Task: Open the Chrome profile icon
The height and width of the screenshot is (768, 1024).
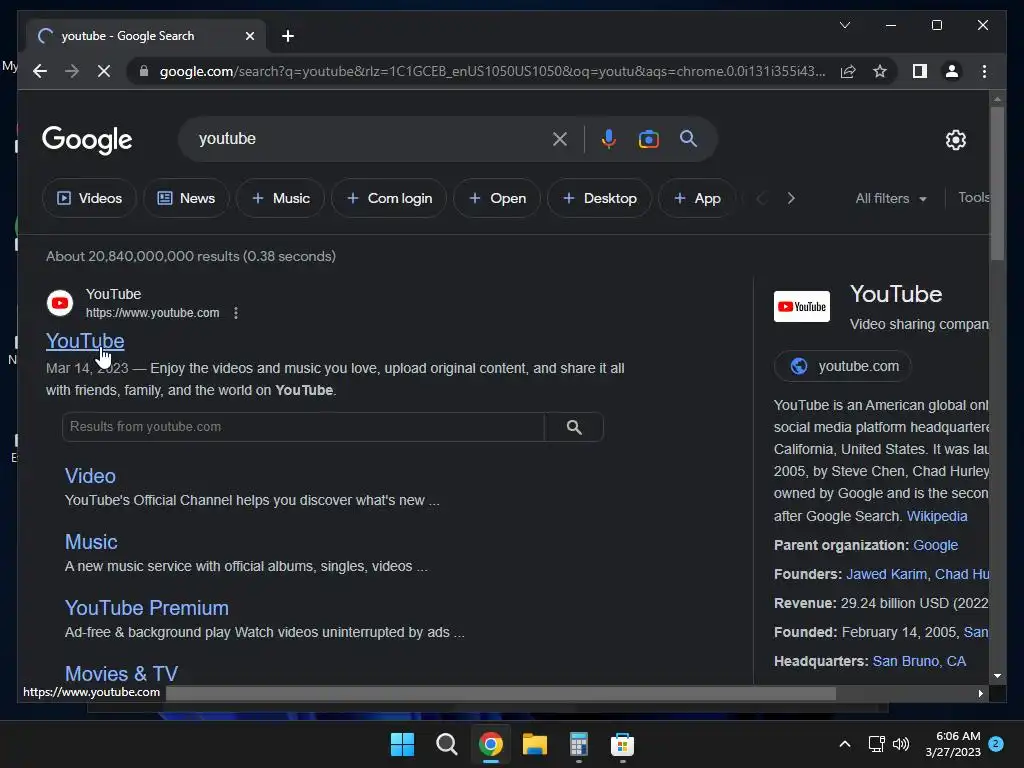Action: (x=952, y=71)
